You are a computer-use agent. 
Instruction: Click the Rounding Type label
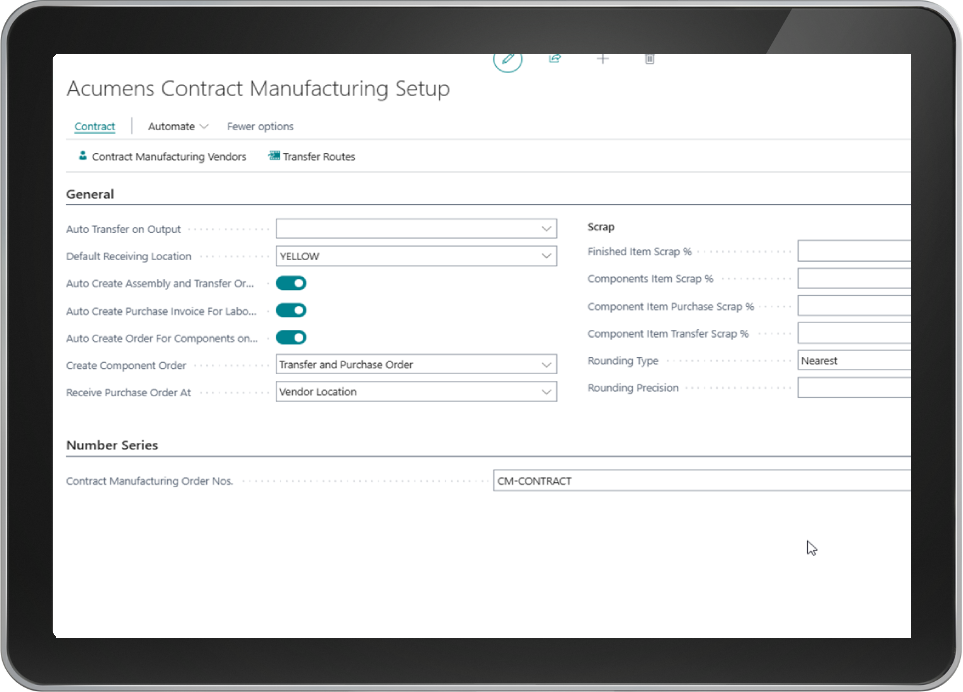point(623,360)
